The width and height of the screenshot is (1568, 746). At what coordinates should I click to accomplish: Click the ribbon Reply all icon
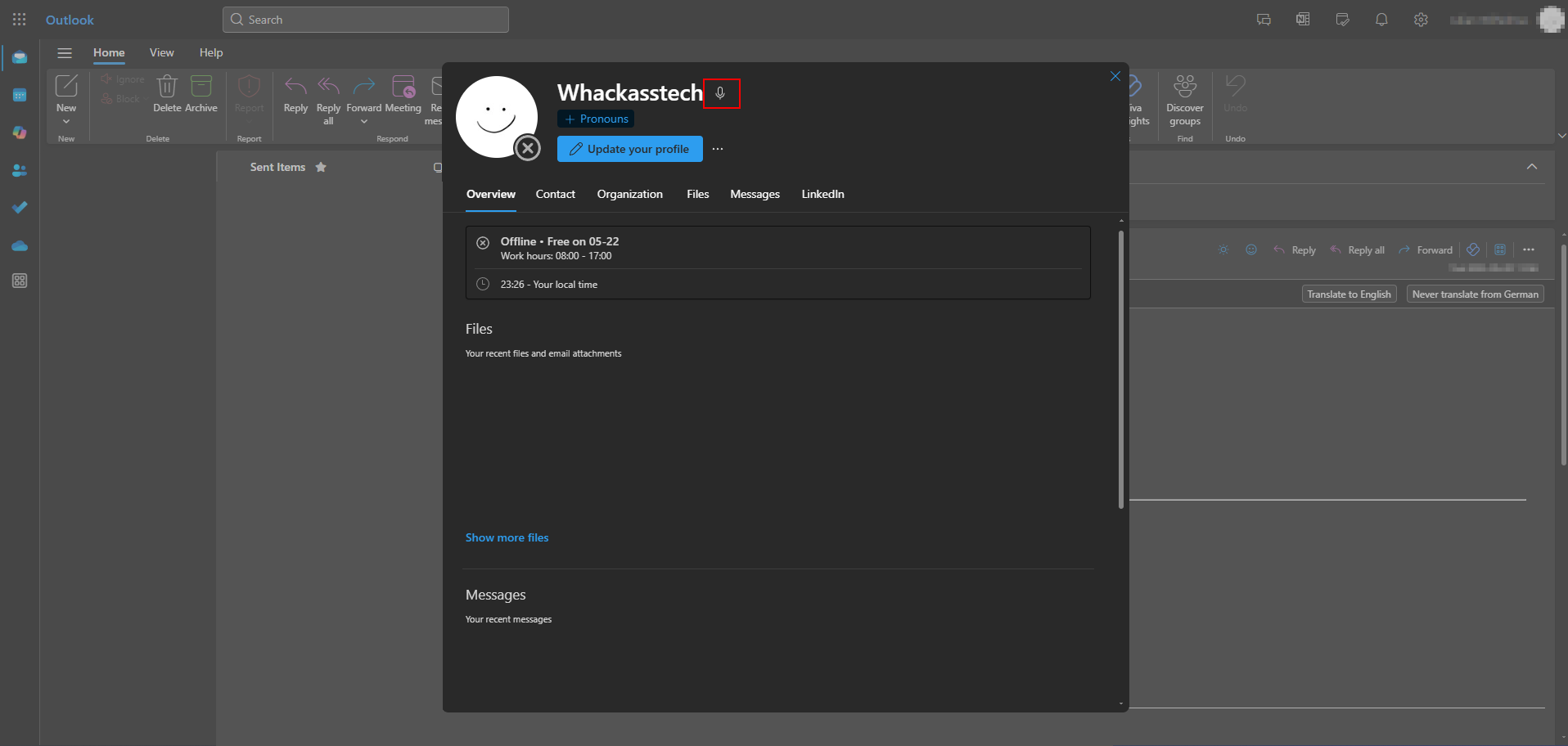point(328,86)
